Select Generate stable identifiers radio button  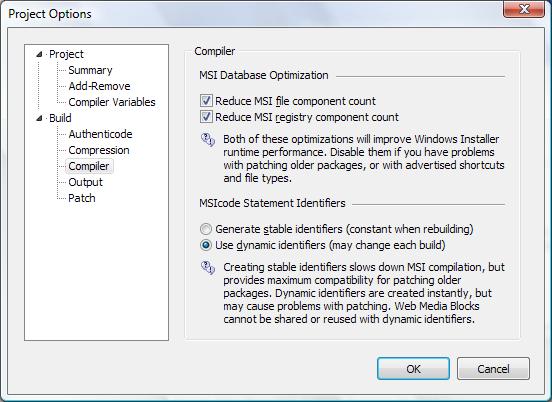pyautogui.click(x=206, y=229)
